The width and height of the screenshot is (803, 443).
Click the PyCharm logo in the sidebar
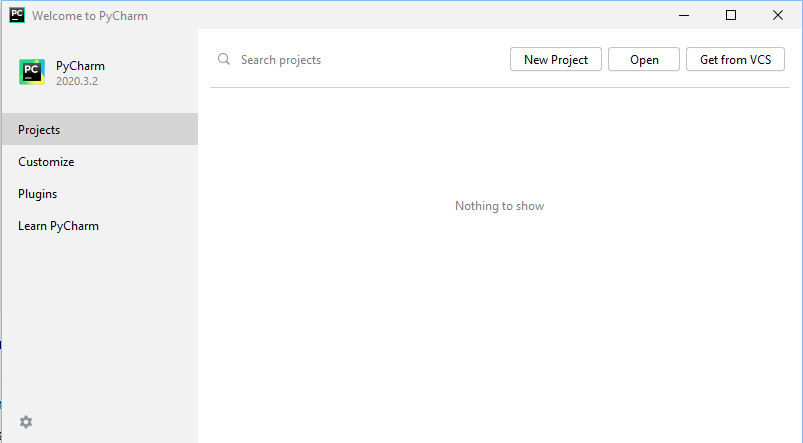(x=32, y=72)
